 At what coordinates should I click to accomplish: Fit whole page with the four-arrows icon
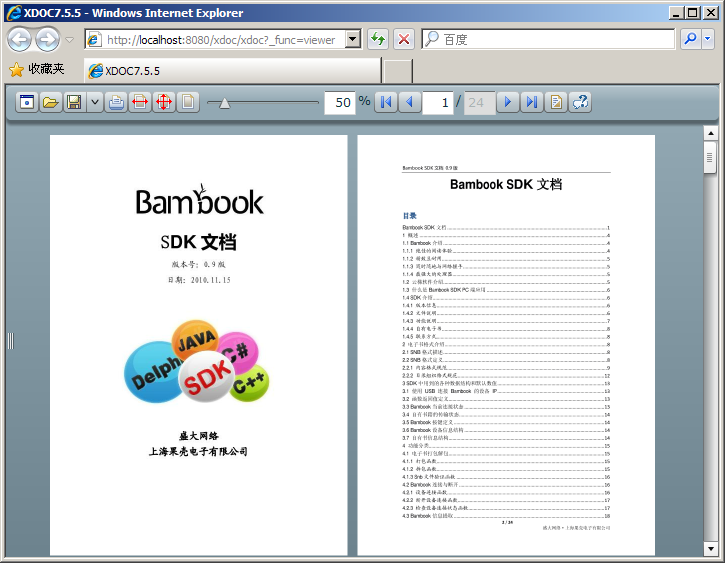(164, 102)
